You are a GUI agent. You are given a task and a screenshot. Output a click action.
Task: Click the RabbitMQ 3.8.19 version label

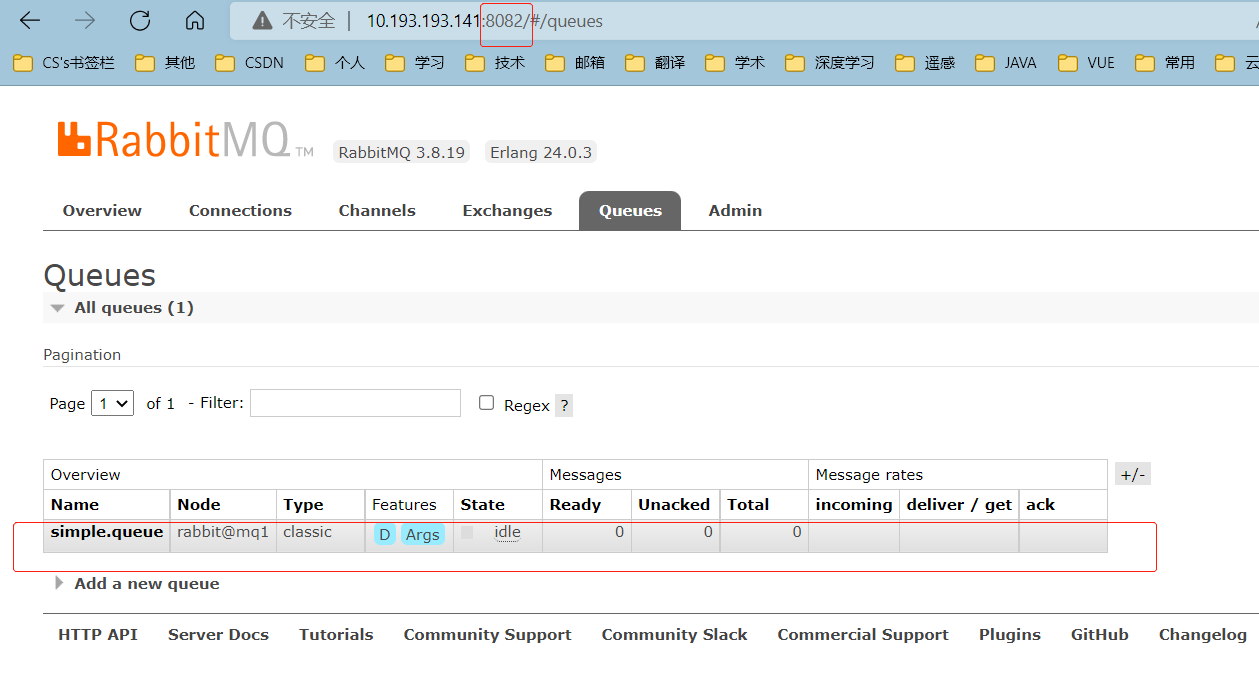click(x=401, y=152)
